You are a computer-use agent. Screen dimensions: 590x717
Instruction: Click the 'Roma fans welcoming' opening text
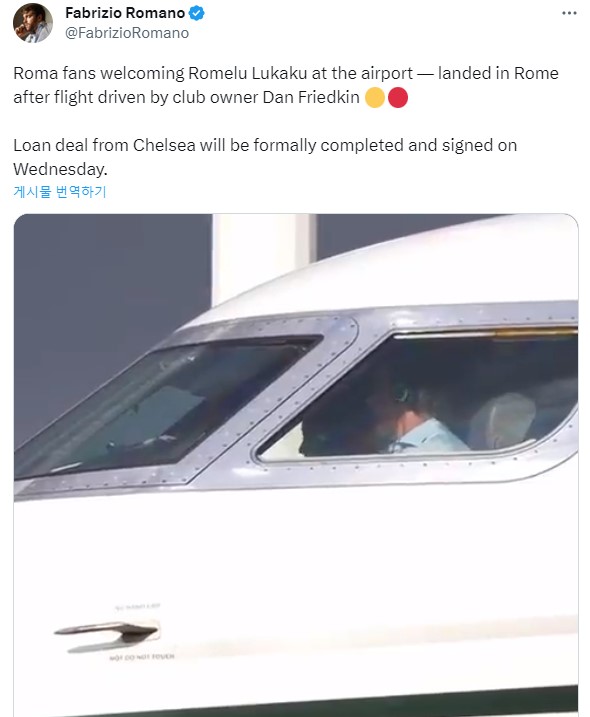(x=98, y=74)
